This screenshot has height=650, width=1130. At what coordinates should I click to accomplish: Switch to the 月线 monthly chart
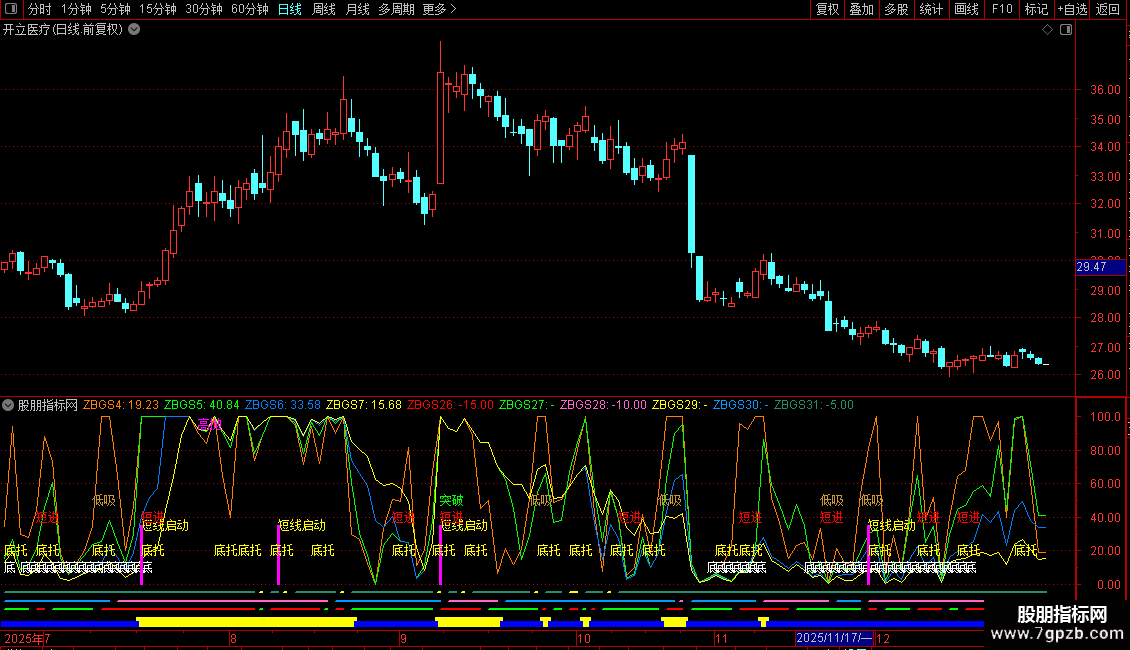coord(357,9)
